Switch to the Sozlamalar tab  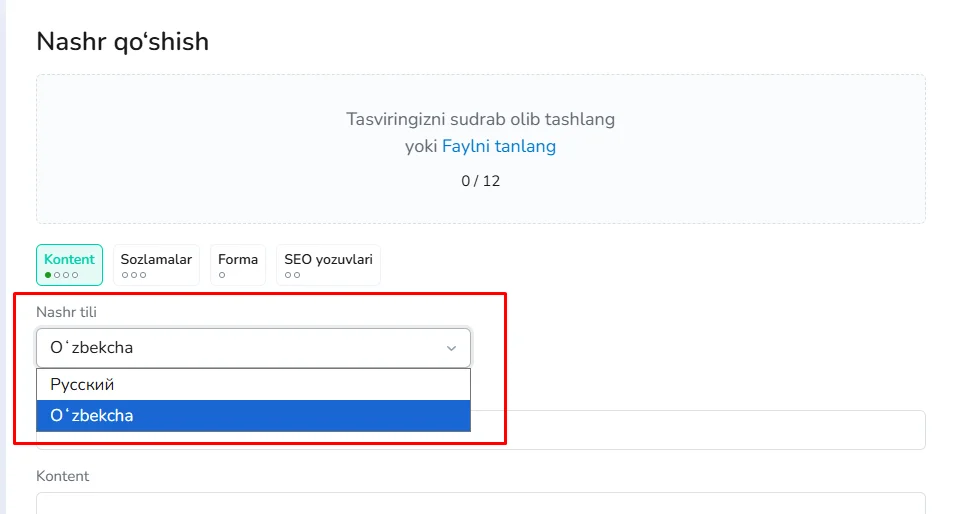[156, 260]
